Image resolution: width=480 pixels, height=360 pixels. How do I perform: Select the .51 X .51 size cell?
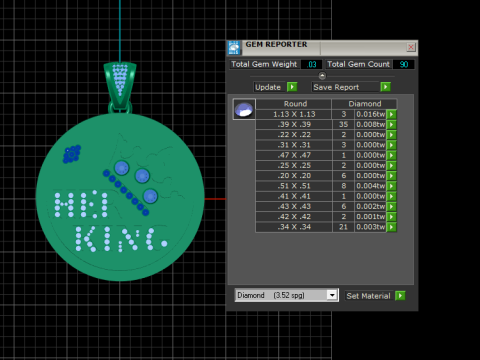pos(294,186)
